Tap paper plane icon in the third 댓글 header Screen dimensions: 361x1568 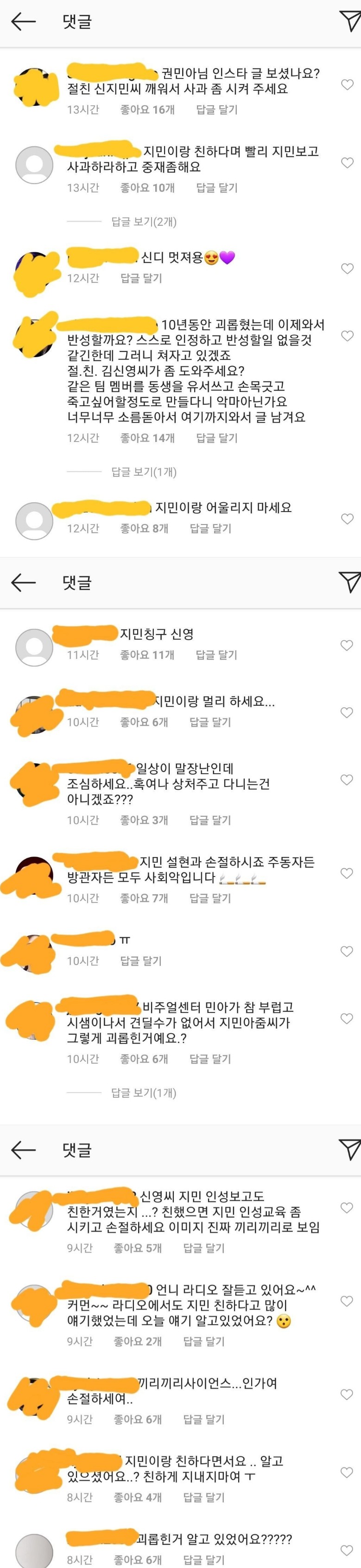[x=349, y=1149]
